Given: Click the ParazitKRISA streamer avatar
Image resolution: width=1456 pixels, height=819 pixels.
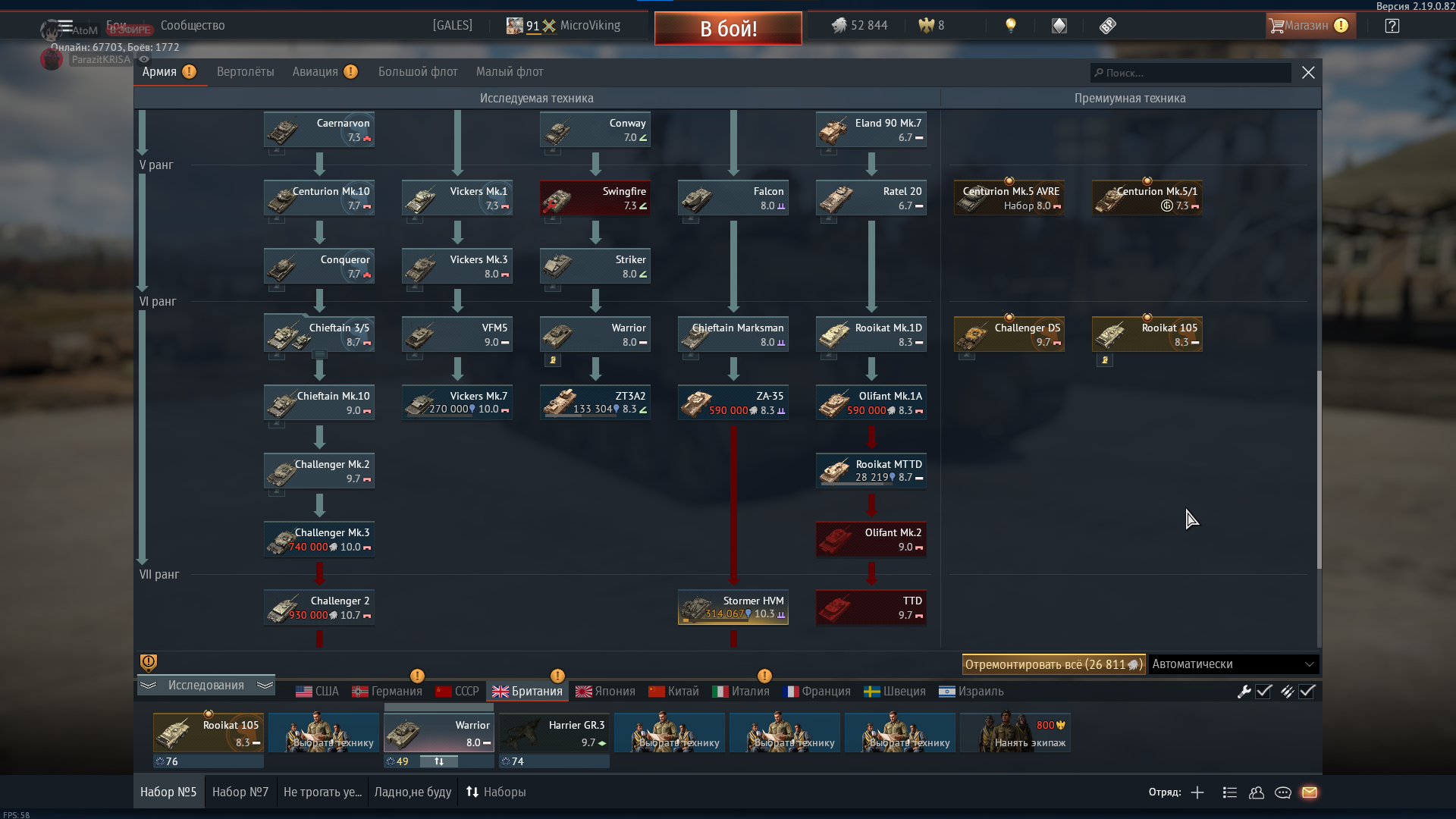Looking at the screenshot, I should pos(52,59).
